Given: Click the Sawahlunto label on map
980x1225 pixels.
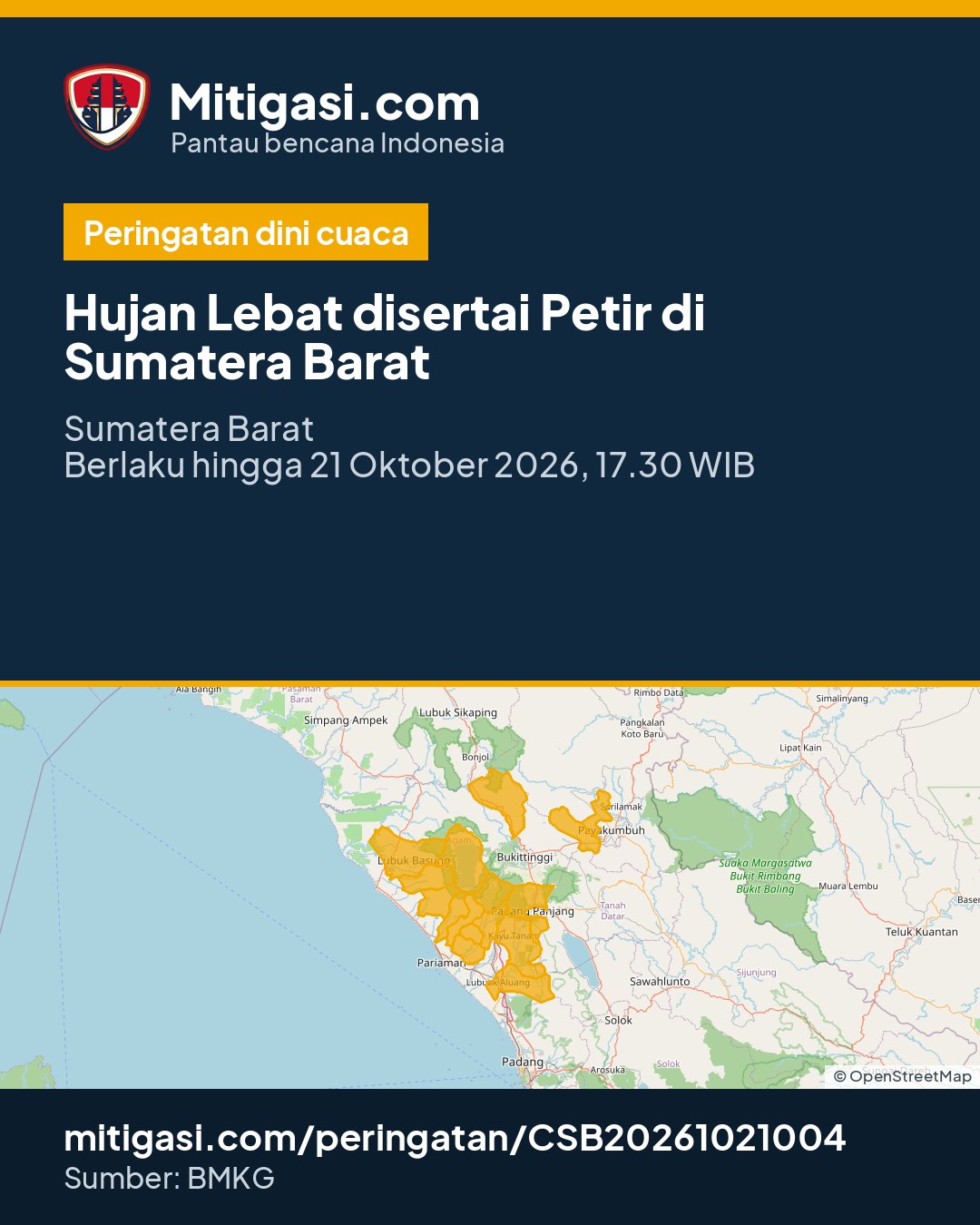Looking at the screenshot, I should pos(660,982).
